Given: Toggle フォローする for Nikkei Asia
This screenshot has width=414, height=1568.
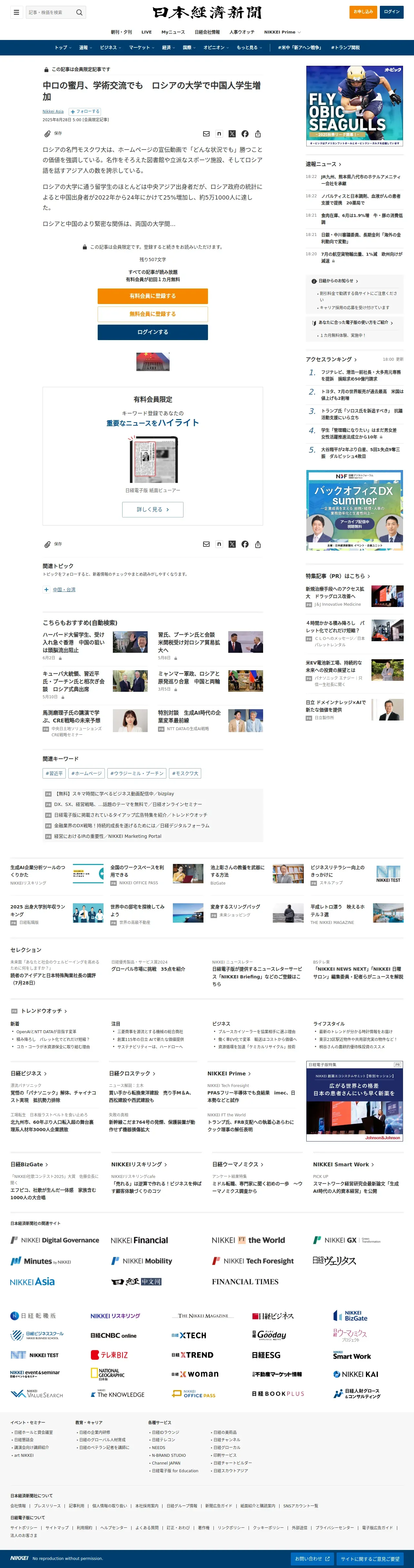Looking at the screenshot, I should (x=84, y=112).
